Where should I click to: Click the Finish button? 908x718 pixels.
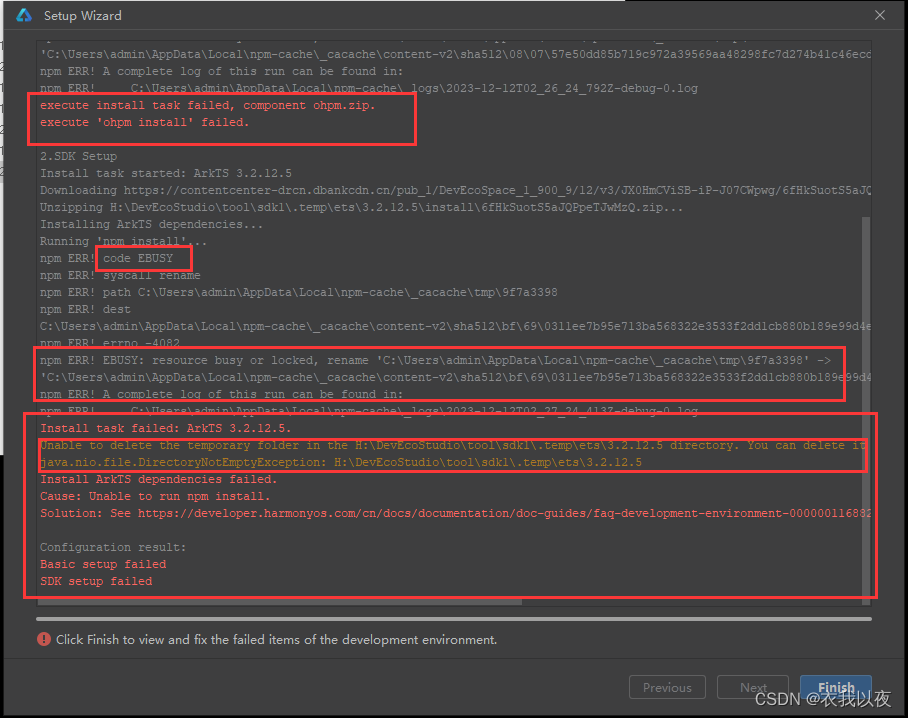(836, 687)
